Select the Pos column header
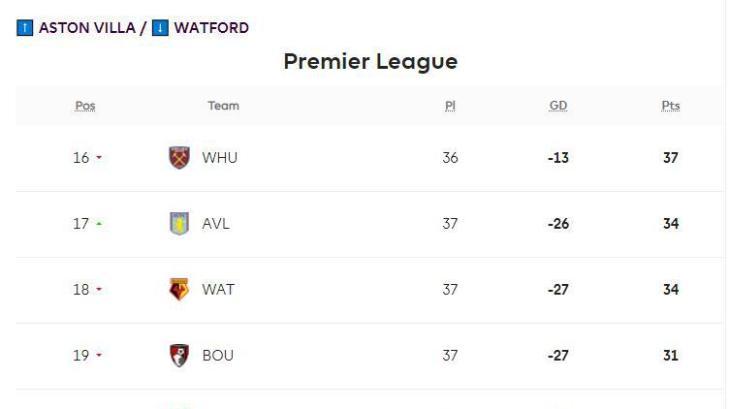 pyautogui.click(x=85, y=106)
